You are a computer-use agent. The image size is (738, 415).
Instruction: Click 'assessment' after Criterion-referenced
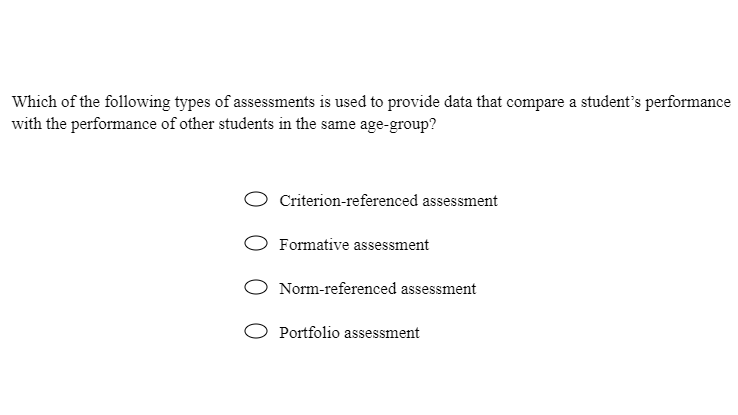coord(460,201)
